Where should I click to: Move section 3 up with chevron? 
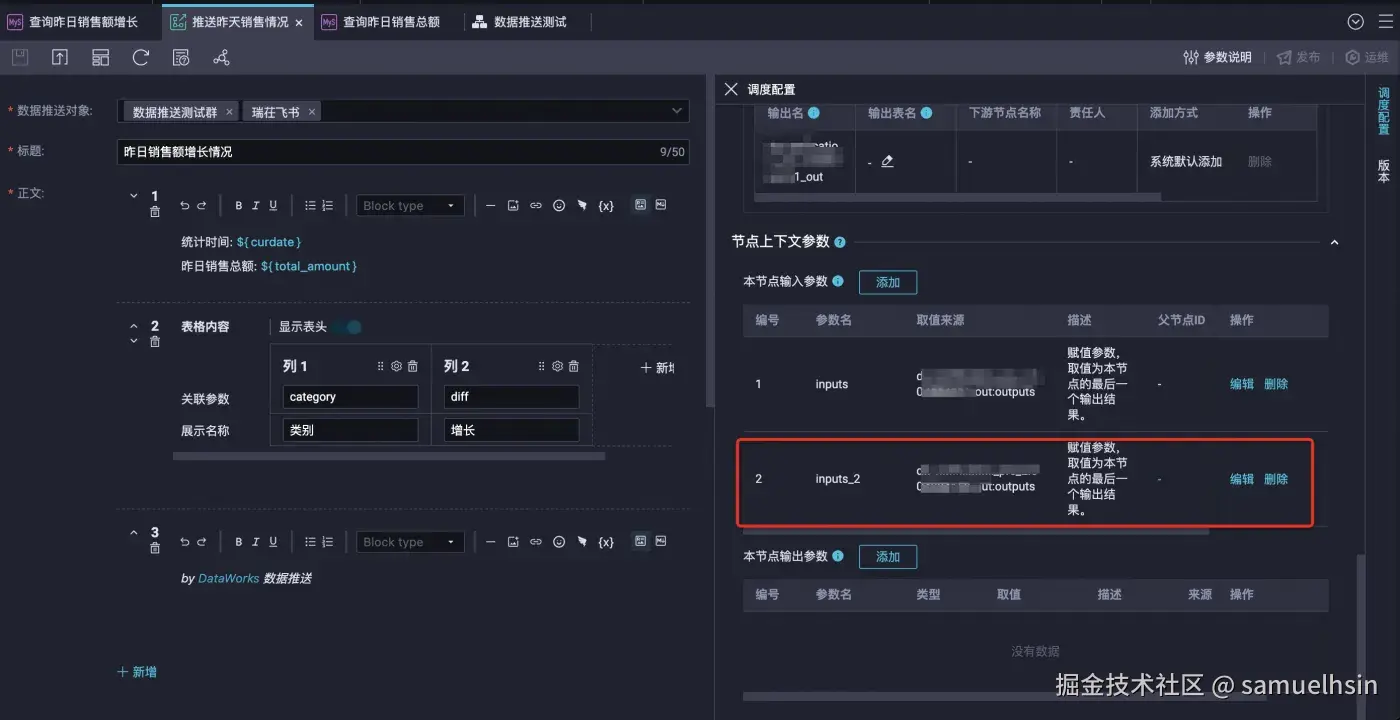click(x=134, y=533)
